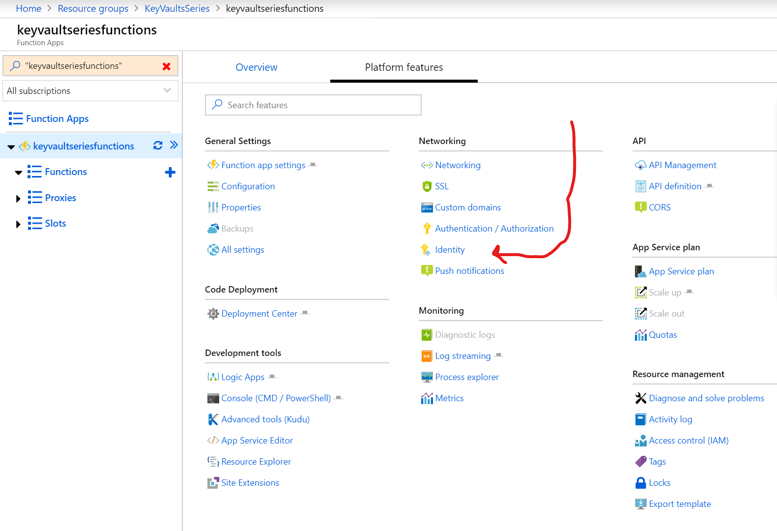
Task: Click the Custom domains www icon
Action: point(427,208)
